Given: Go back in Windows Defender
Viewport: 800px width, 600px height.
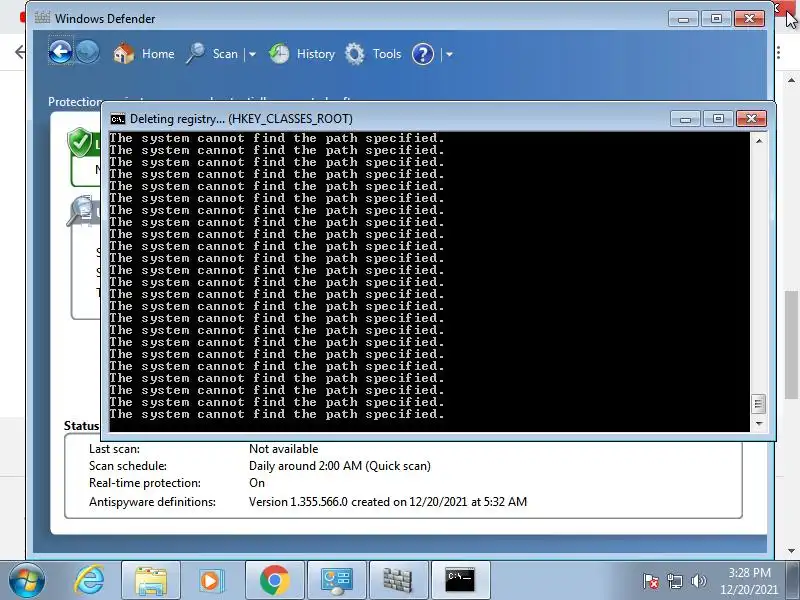Looking at the screenshot, I should click(x=60, y=52).
